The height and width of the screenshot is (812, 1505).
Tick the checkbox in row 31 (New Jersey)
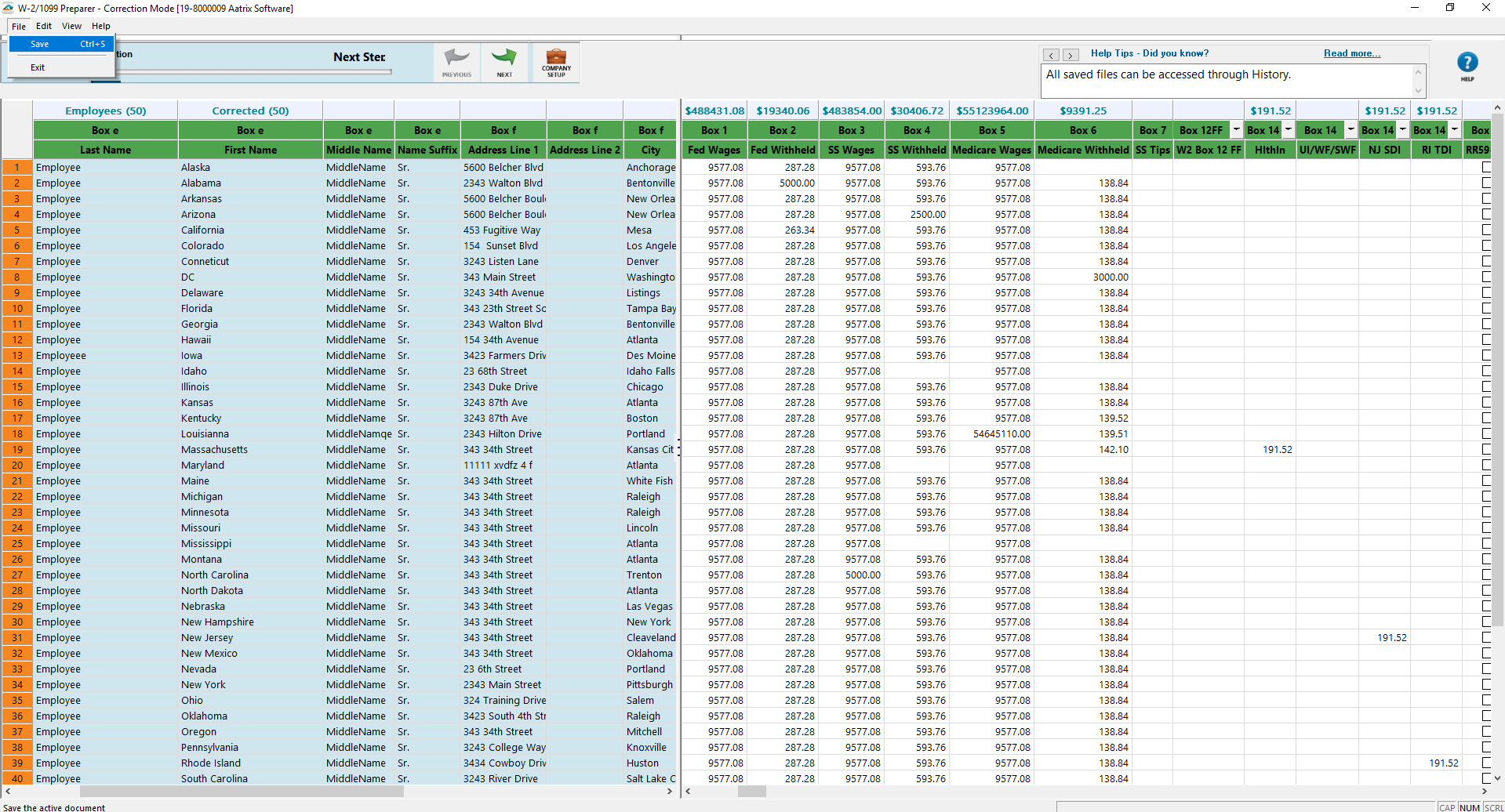[1486, 637]
